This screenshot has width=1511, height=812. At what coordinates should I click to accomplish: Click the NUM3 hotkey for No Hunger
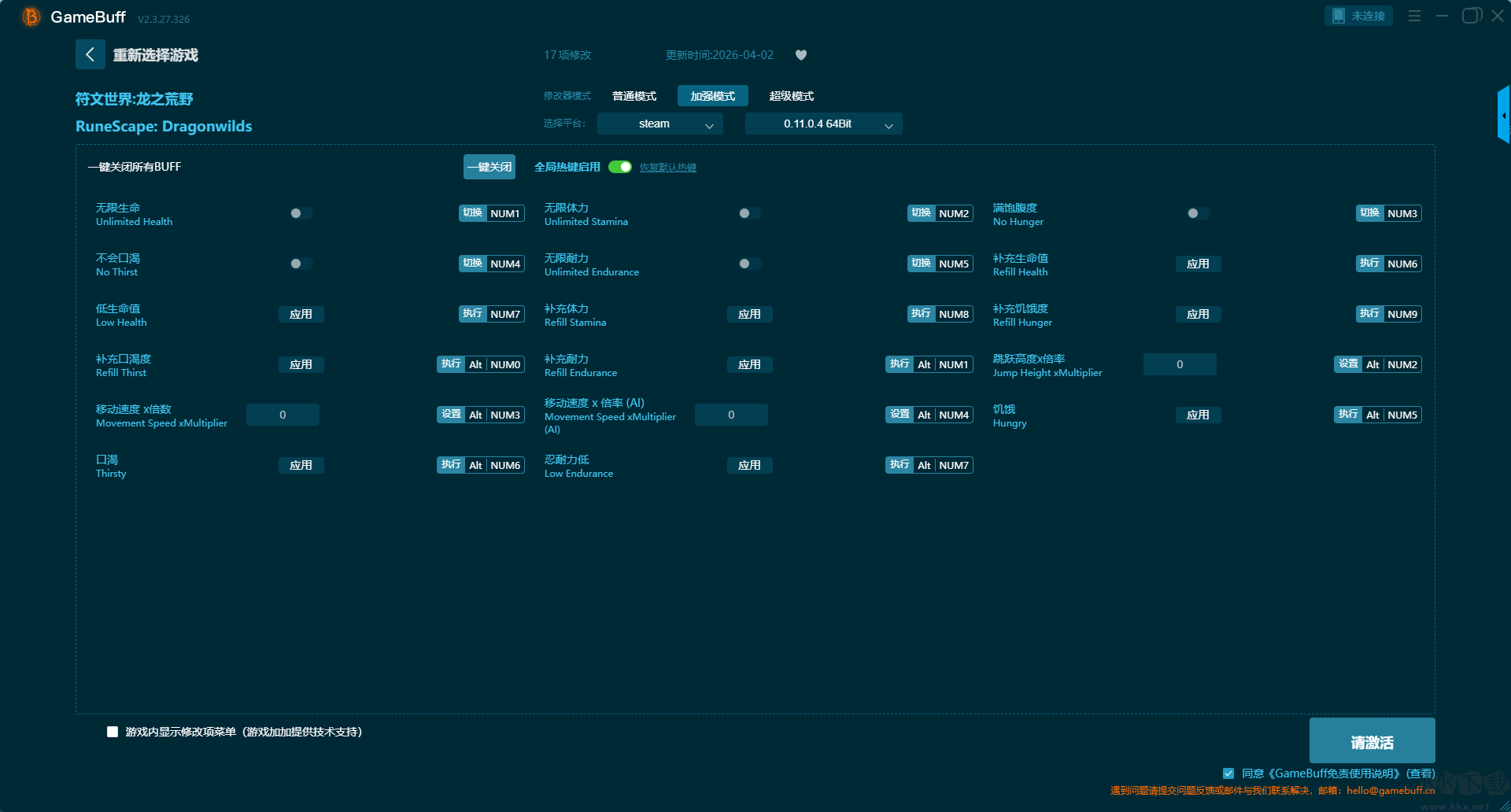(x=1389, y=213)
